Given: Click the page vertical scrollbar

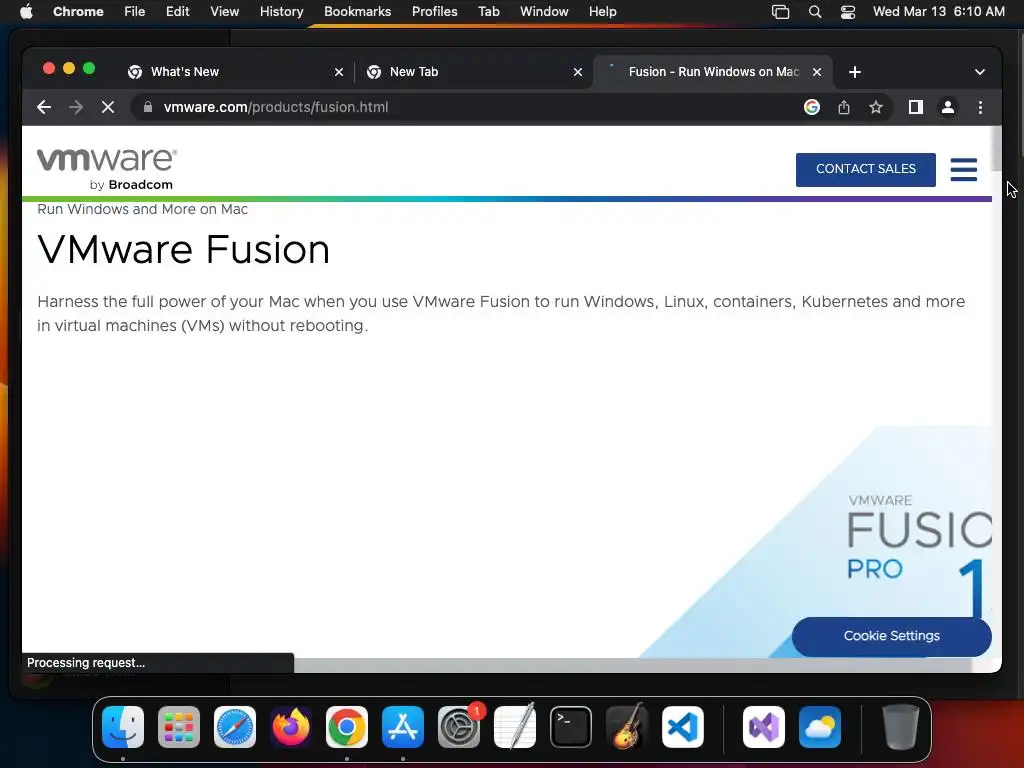Looking at the screenshot, I should [997, 149].
